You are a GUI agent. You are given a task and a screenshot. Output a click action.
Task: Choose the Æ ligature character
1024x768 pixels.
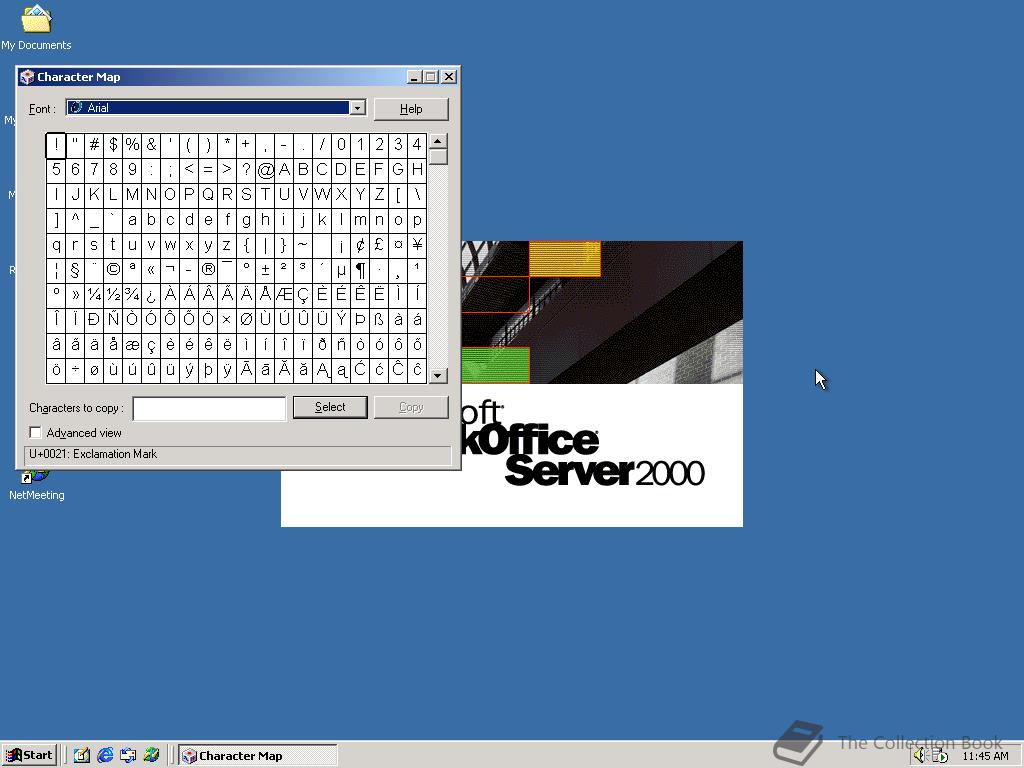pos(284,295)
